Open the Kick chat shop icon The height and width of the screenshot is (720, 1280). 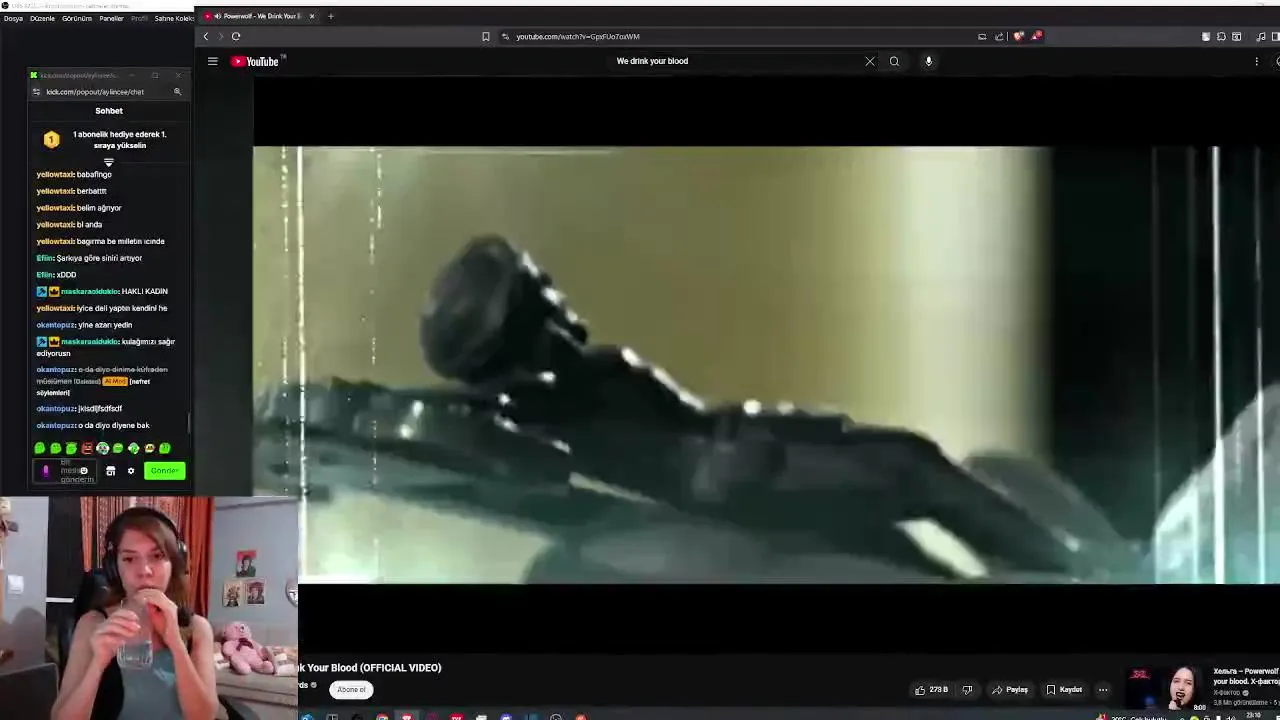(x=111, y=471)
